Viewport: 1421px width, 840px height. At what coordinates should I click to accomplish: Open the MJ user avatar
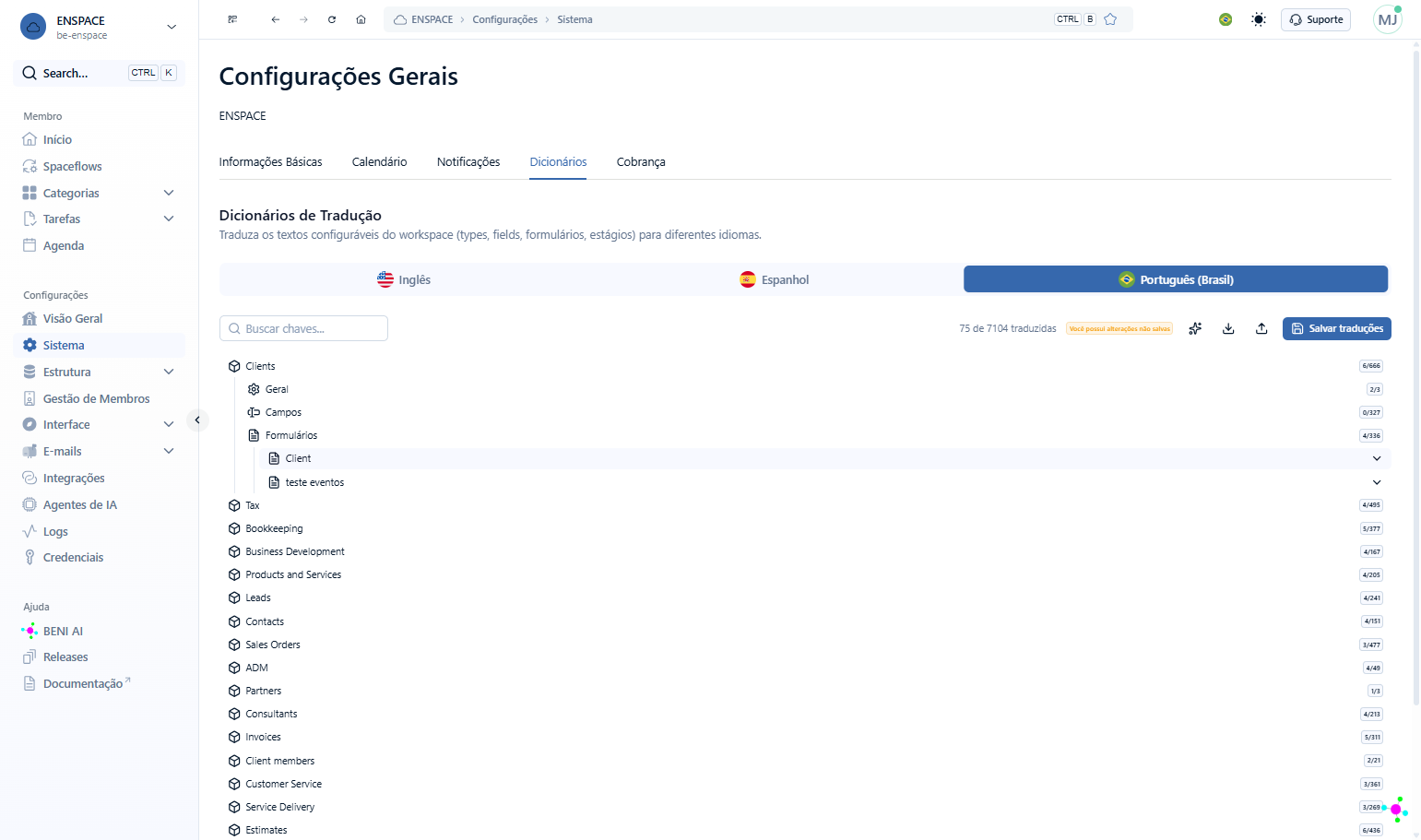1388,19
